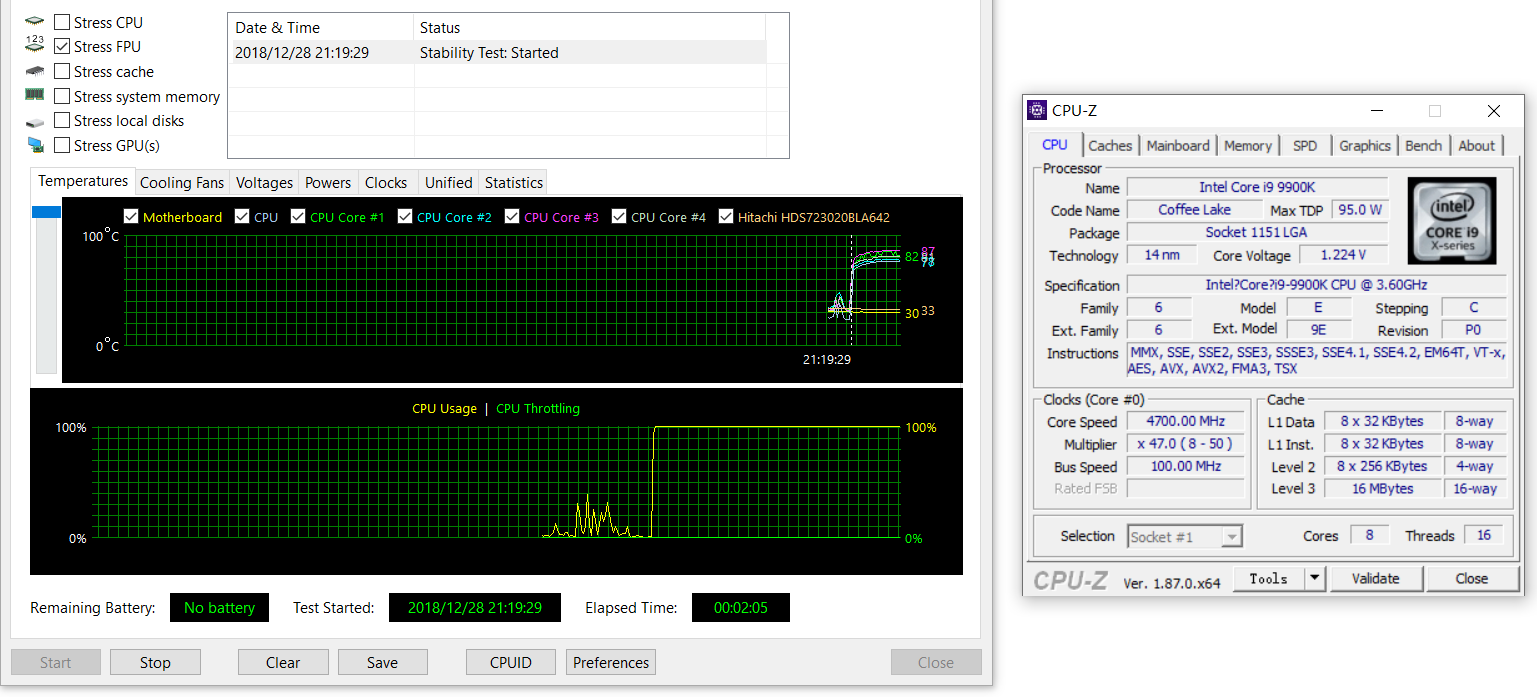Click the No battery status field
The height and width of the screenshot is (697, 1537).
tap(219, 607)
